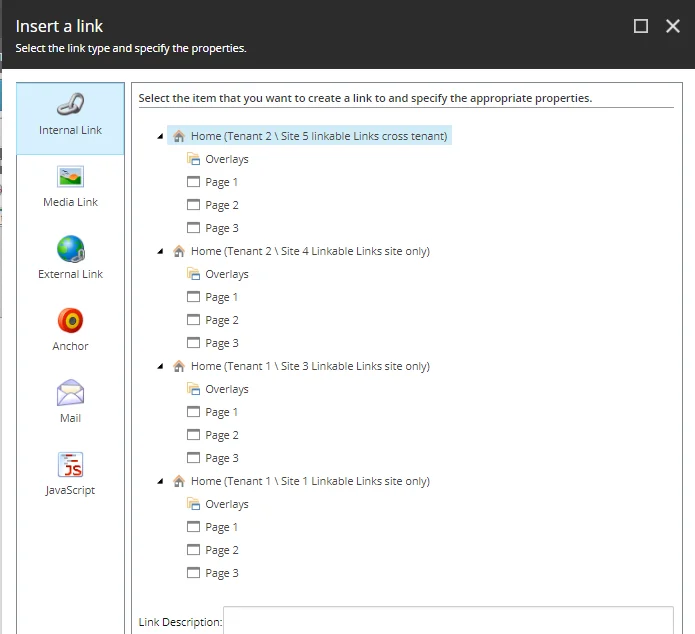Screen dimensions: 695x634
Task: Click Overlays folder icon under Site 4 Home
Action: (193, 274)
